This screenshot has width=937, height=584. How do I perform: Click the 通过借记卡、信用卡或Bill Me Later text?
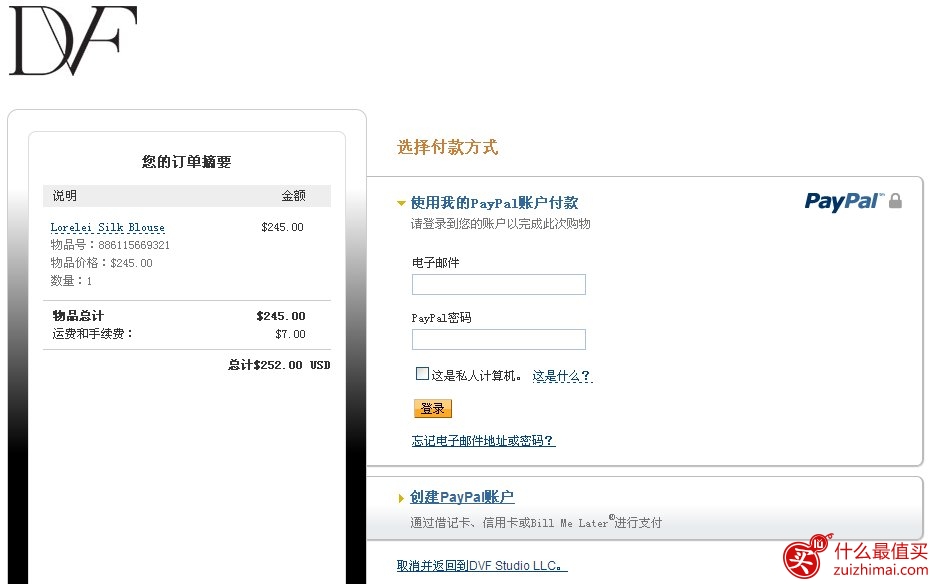536,522
